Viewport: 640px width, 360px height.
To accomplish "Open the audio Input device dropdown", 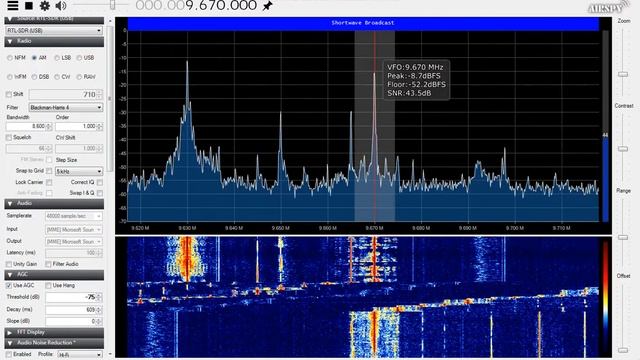I will (73, 230).
